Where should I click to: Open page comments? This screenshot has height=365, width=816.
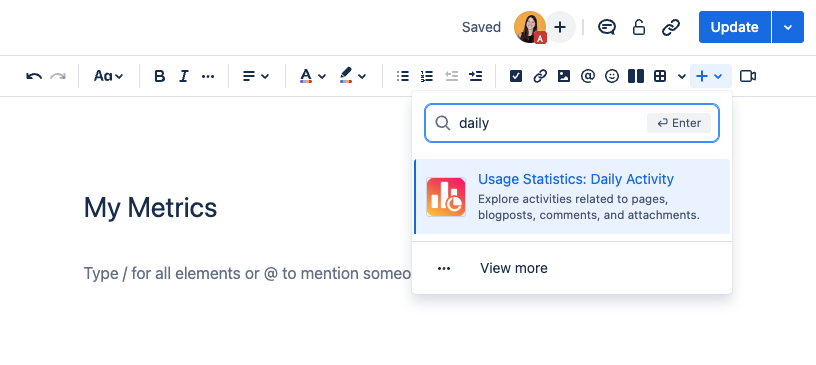[607, 27]
